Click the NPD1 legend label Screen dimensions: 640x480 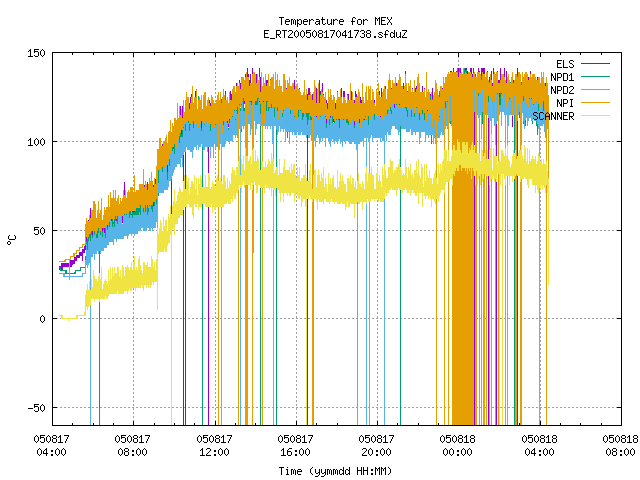tap(562, 77)
